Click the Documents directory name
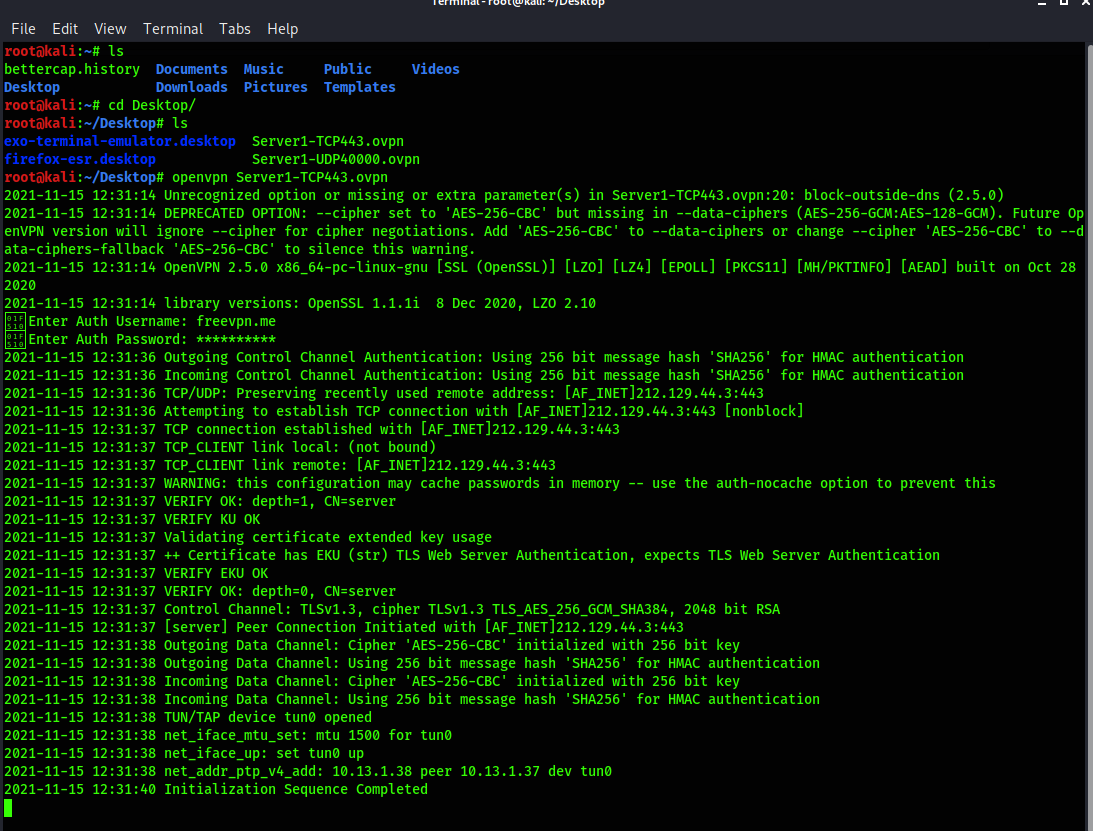Screen dimensions: 1093x831 click(x=192, y=69)
